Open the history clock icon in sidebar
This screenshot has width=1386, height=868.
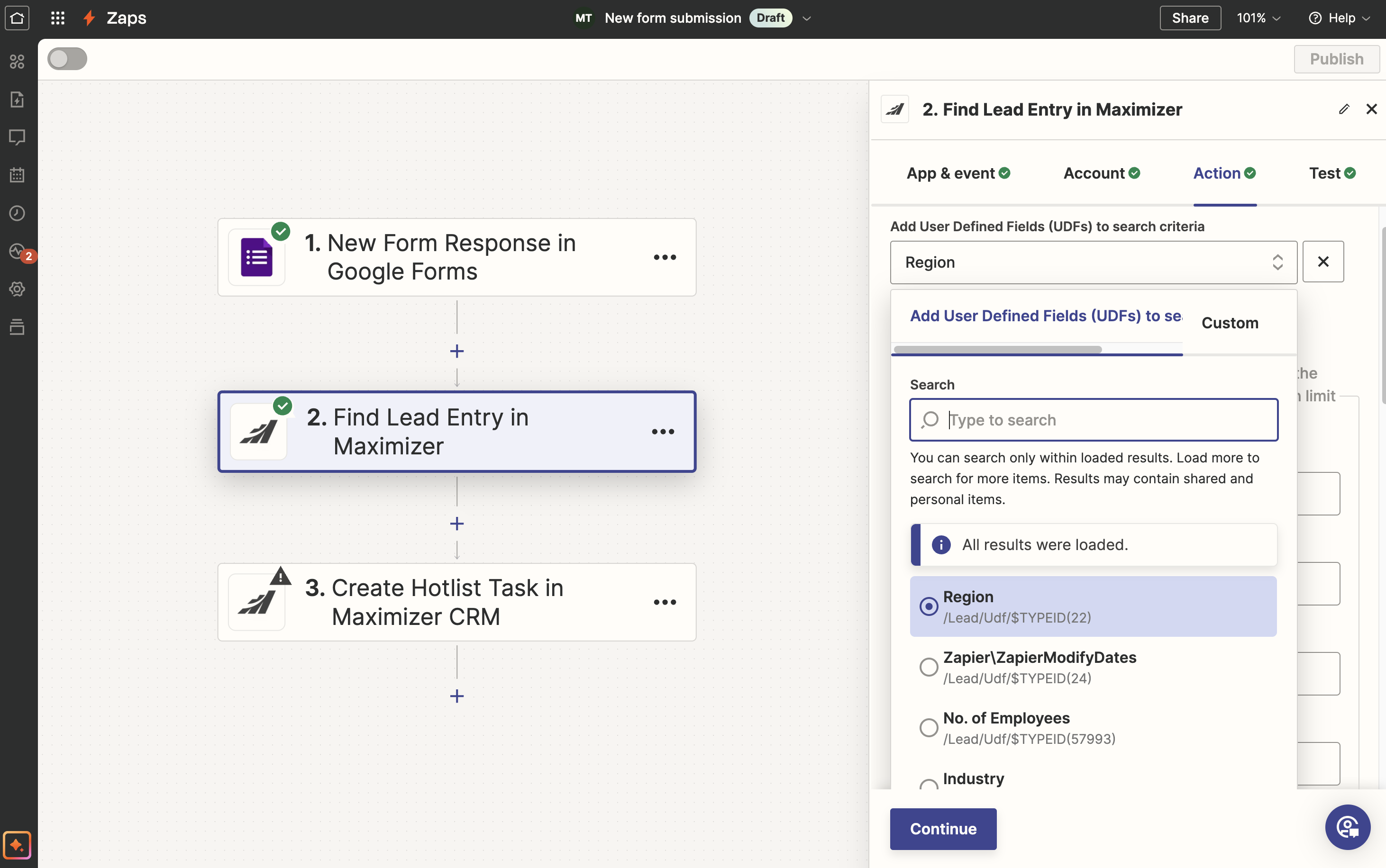point(17,213)
